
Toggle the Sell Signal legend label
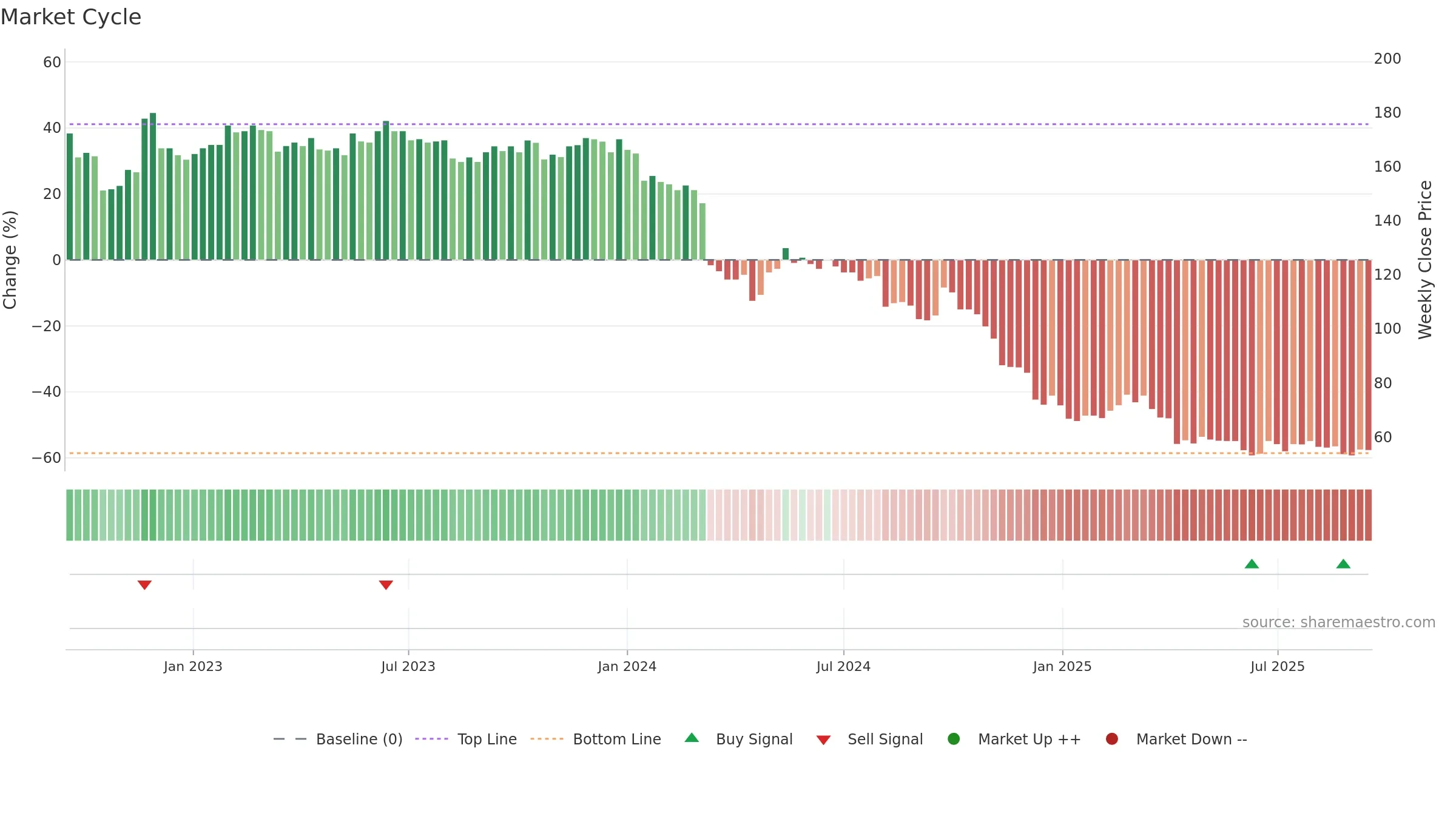point(885,739)
